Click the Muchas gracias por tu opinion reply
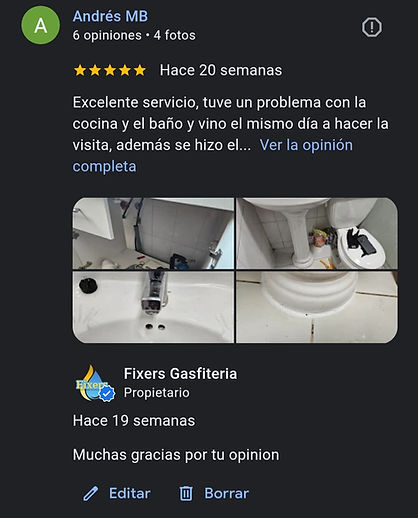 point(176,455)
